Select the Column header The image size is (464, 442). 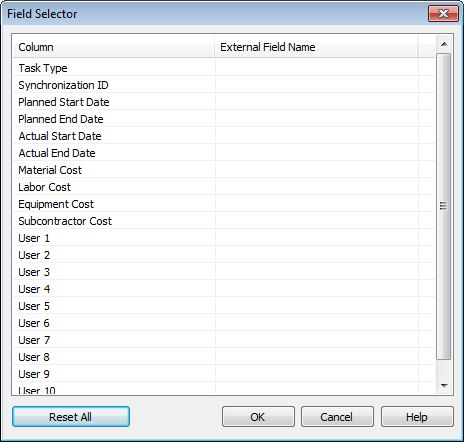114,47
